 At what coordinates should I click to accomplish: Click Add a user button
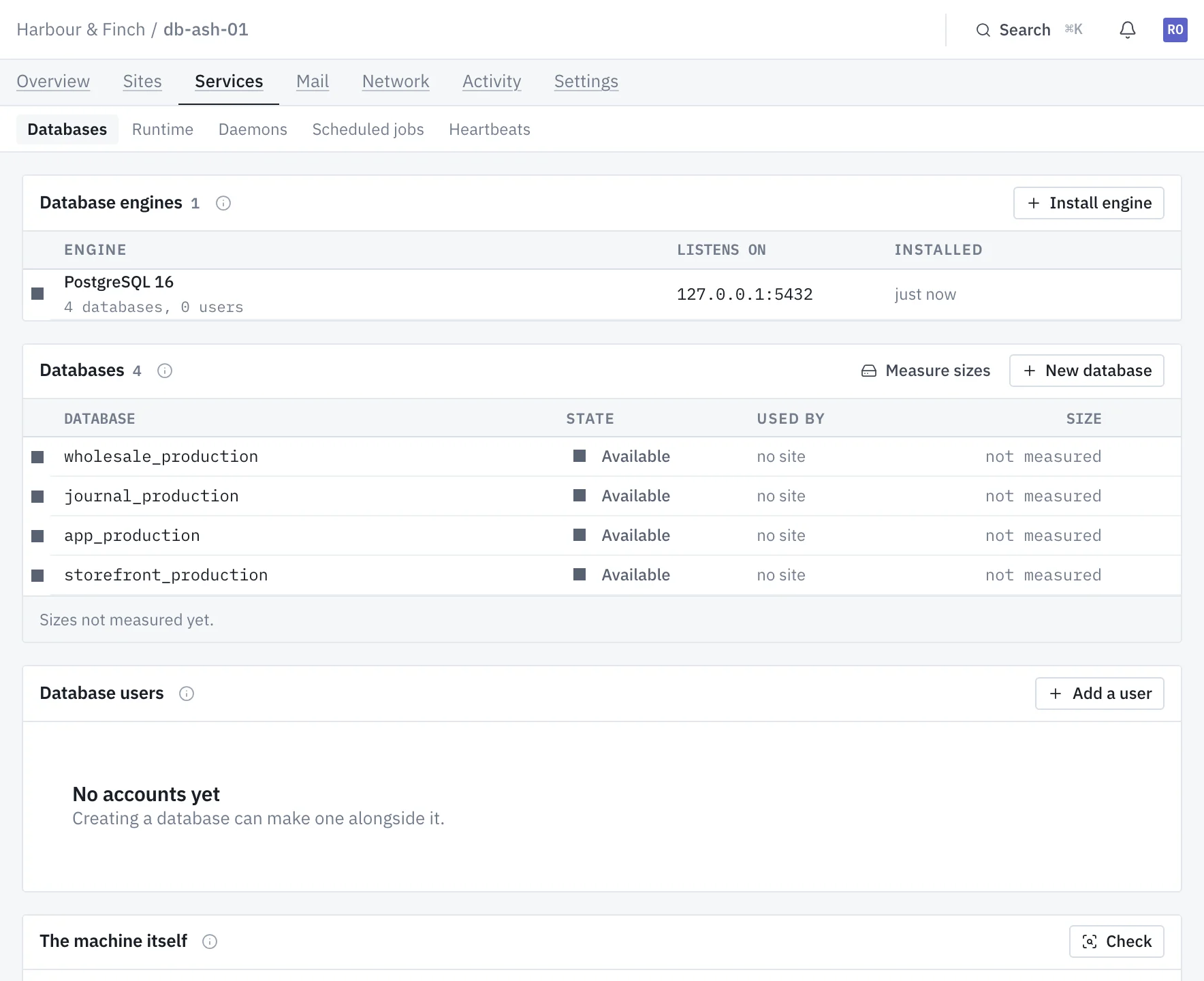pyautogui.click(x=1100, y=694)
